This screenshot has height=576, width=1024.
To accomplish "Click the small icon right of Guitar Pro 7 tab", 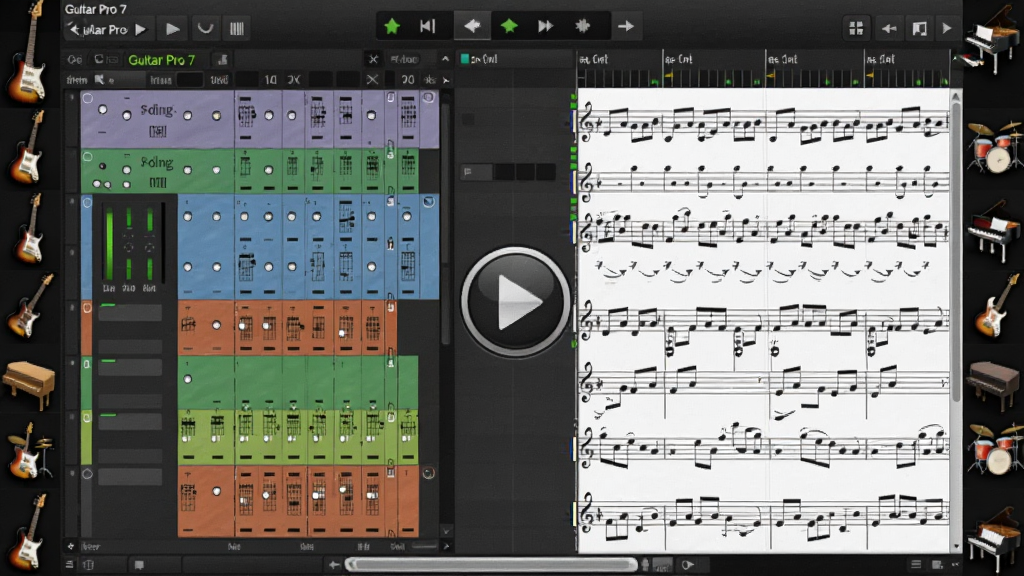I will point(222,59).
